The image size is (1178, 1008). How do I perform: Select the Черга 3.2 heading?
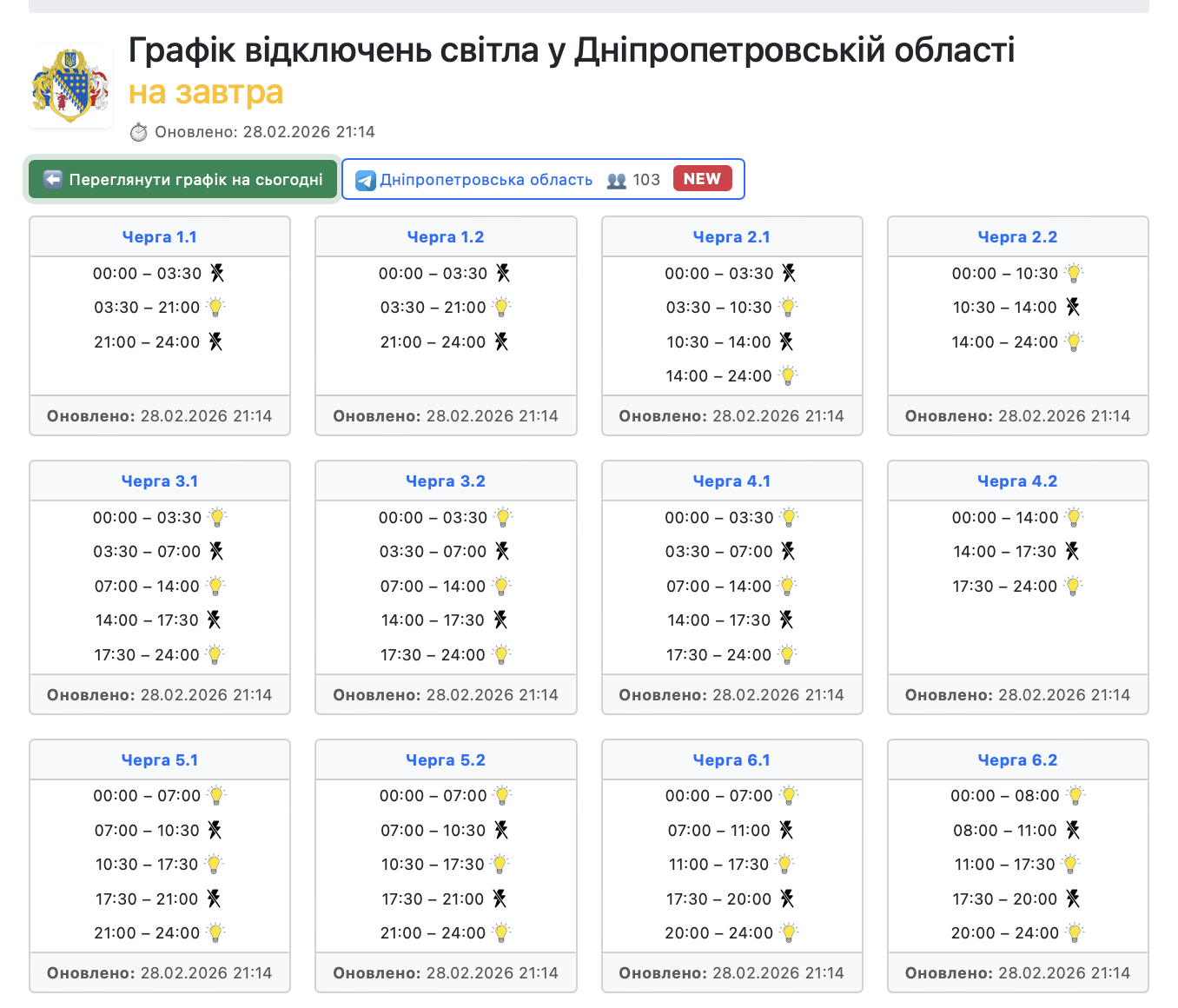click(446, 481)
